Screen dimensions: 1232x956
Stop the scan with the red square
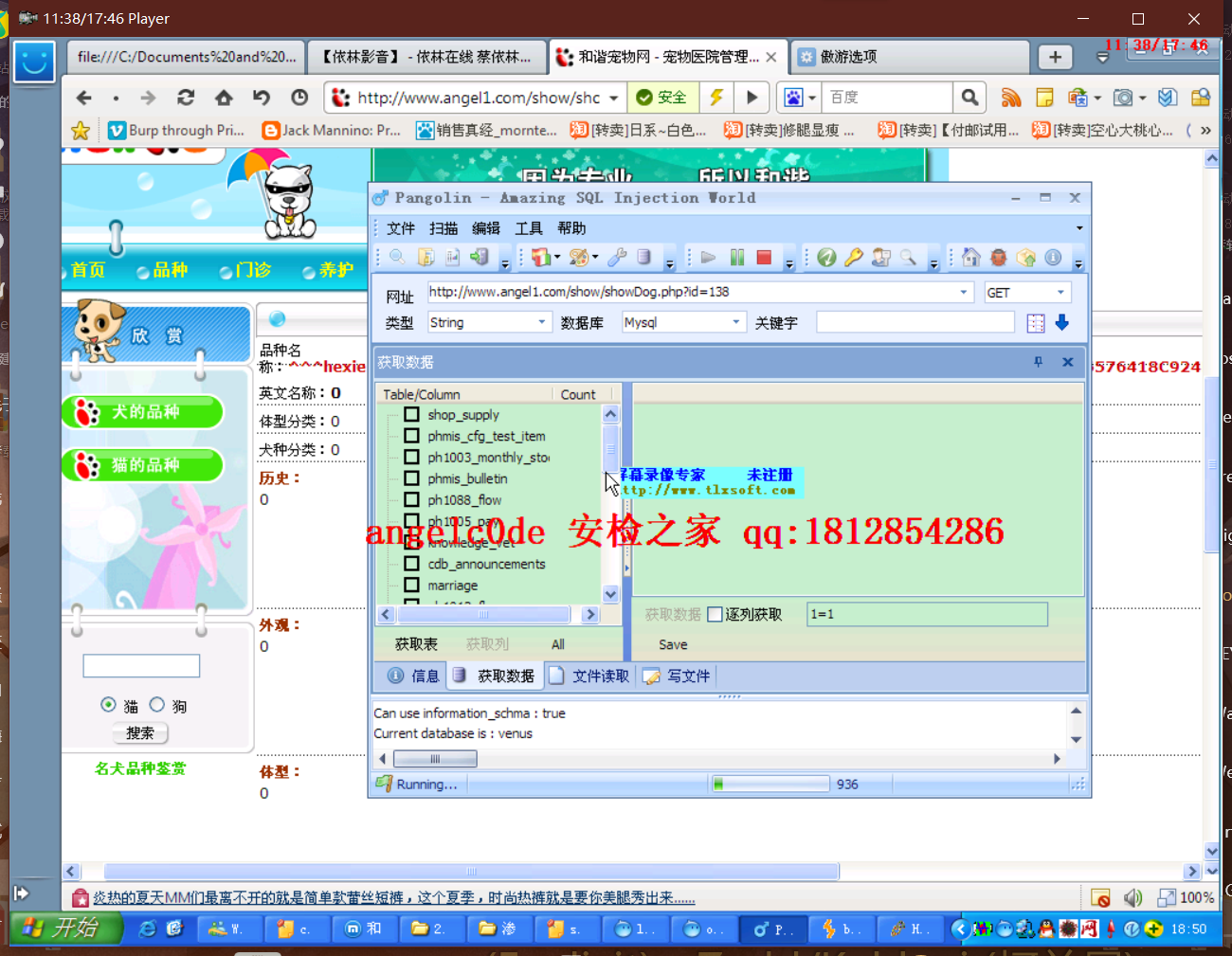764,258
